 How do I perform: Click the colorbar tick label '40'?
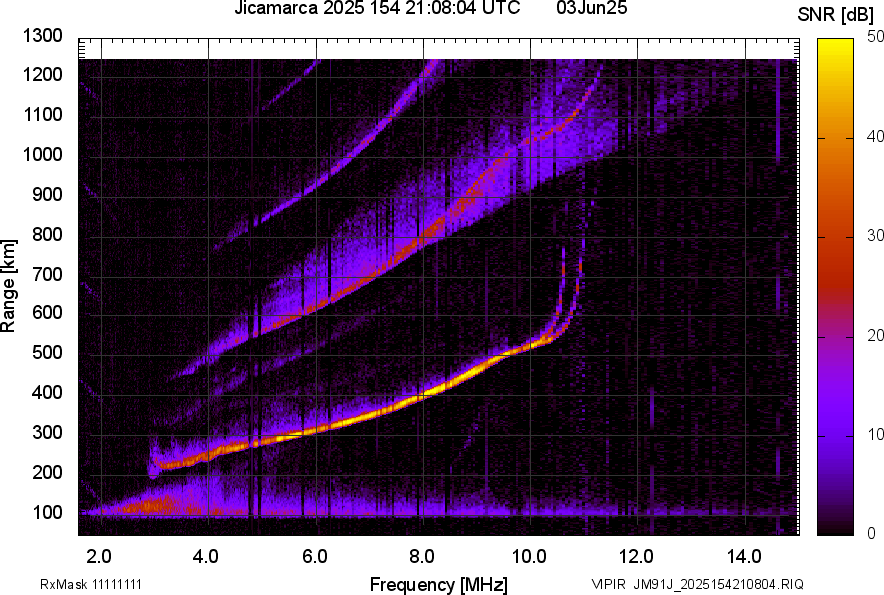coord(876,136)
